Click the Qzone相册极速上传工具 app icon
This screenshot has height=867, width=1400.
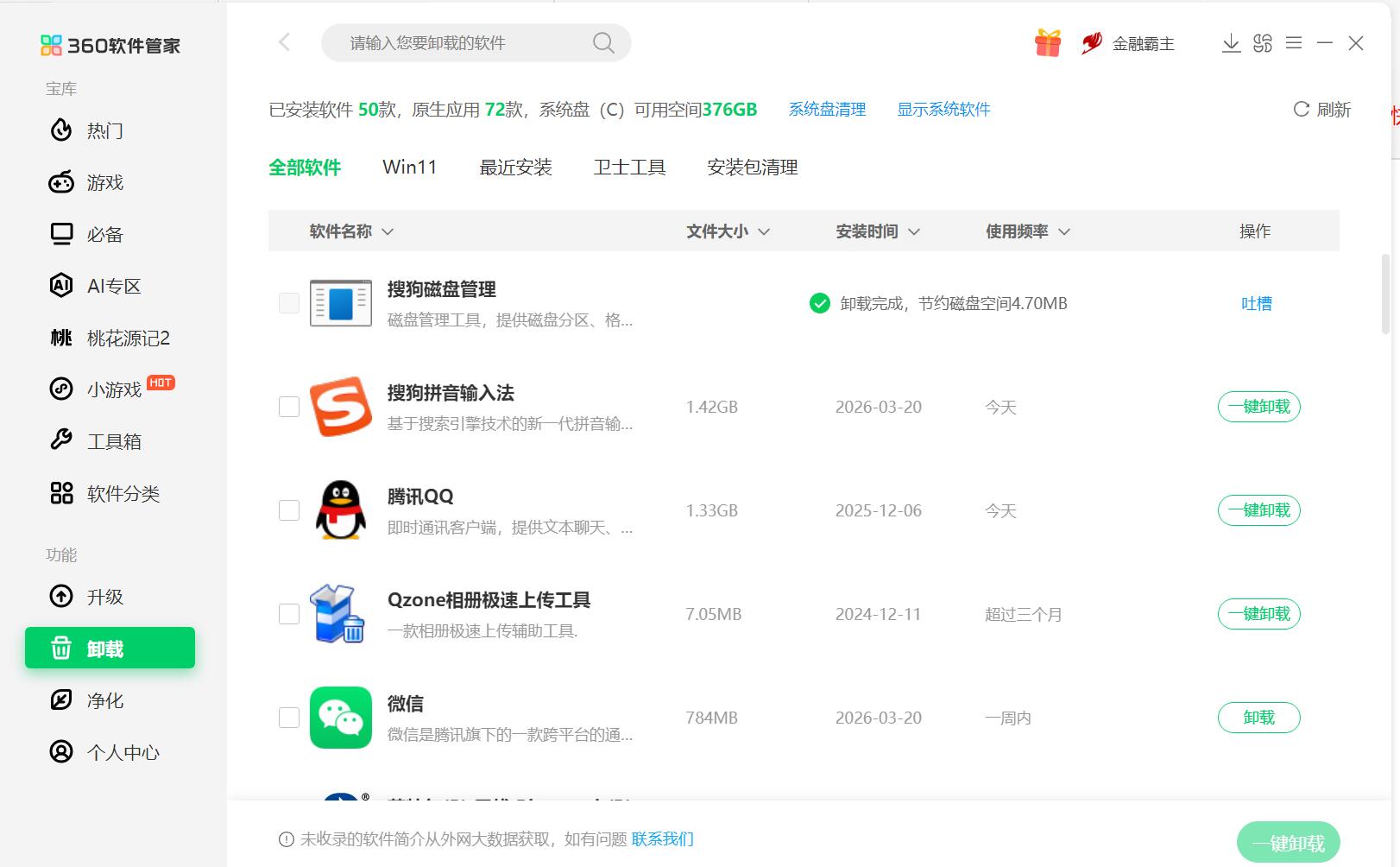(338, 614)
